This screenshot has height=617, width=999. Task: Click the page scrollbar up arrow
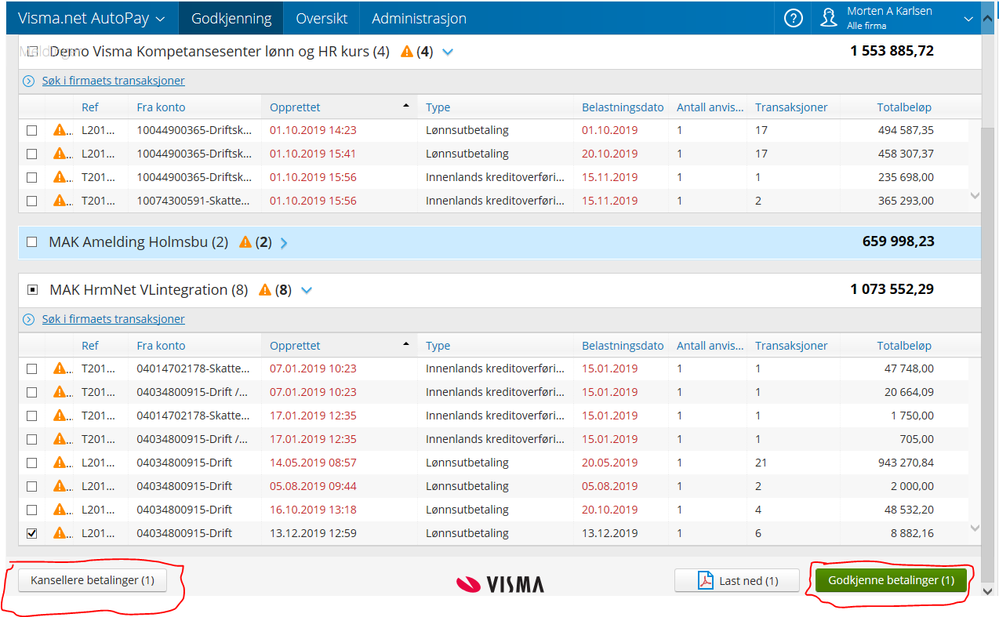(x=988, y=18)
